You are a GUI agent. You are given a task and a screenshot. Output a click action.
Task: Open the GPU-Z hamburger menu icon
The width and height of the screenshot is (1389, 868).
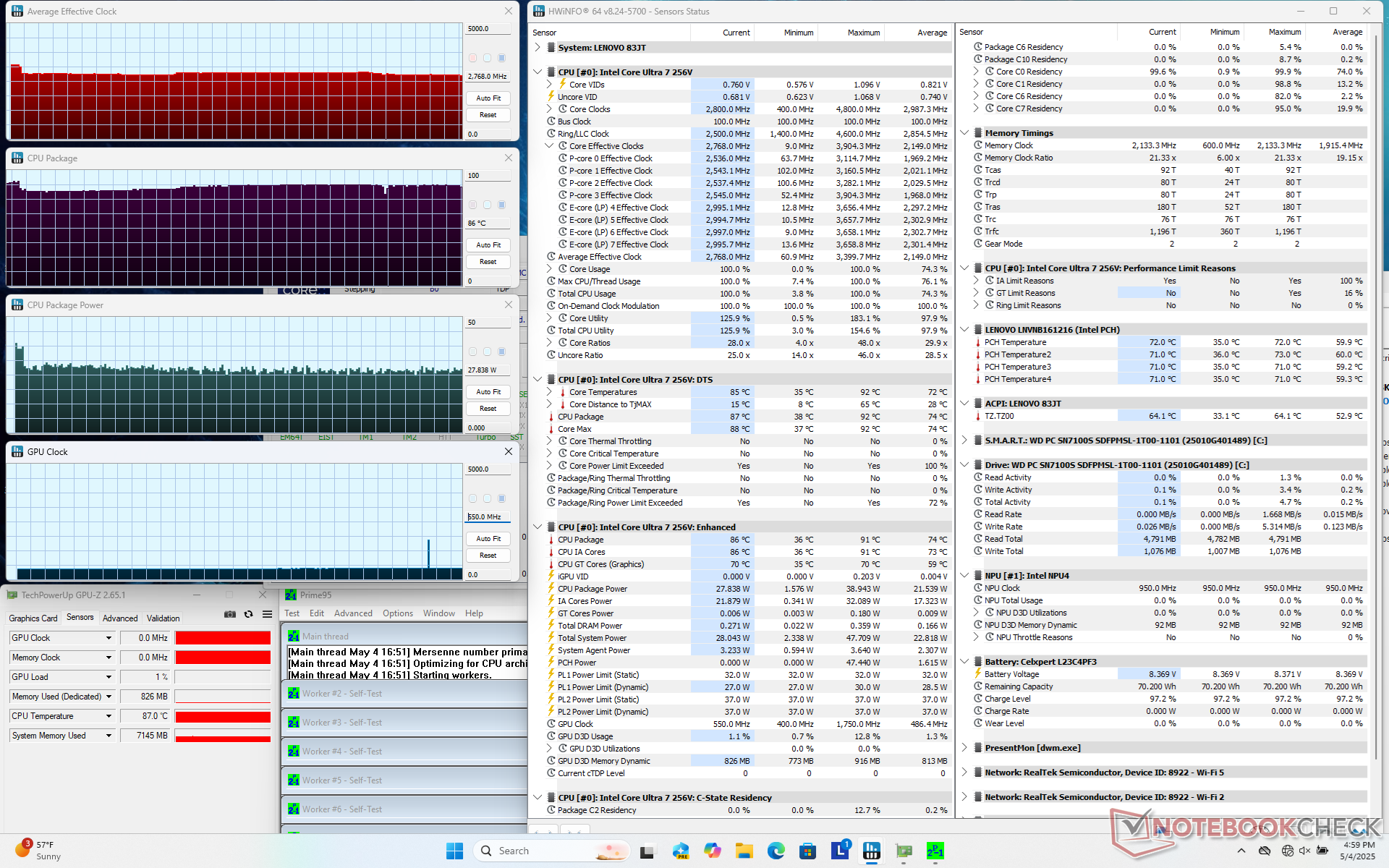pos(267,614)
